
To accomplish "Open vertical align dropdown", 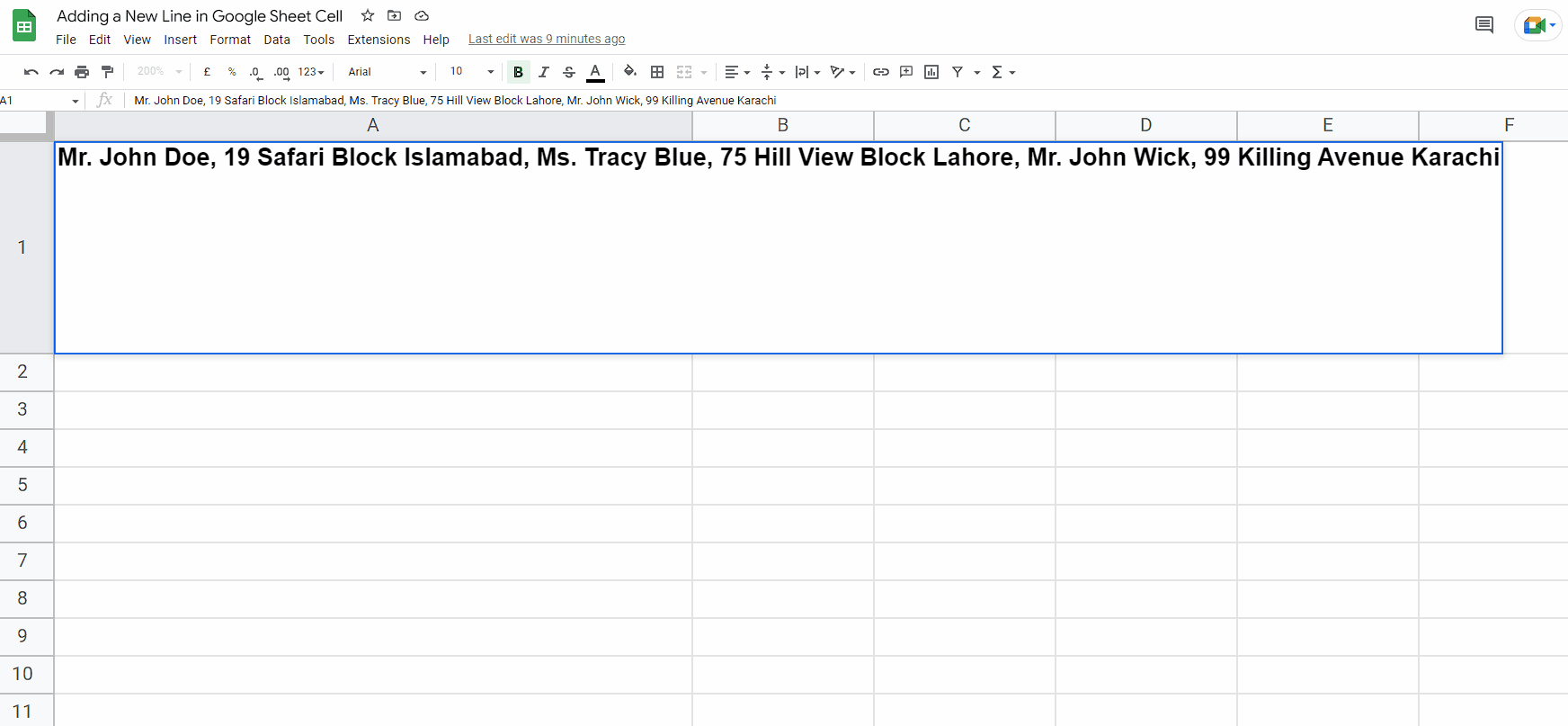I will tap(772, 72).
